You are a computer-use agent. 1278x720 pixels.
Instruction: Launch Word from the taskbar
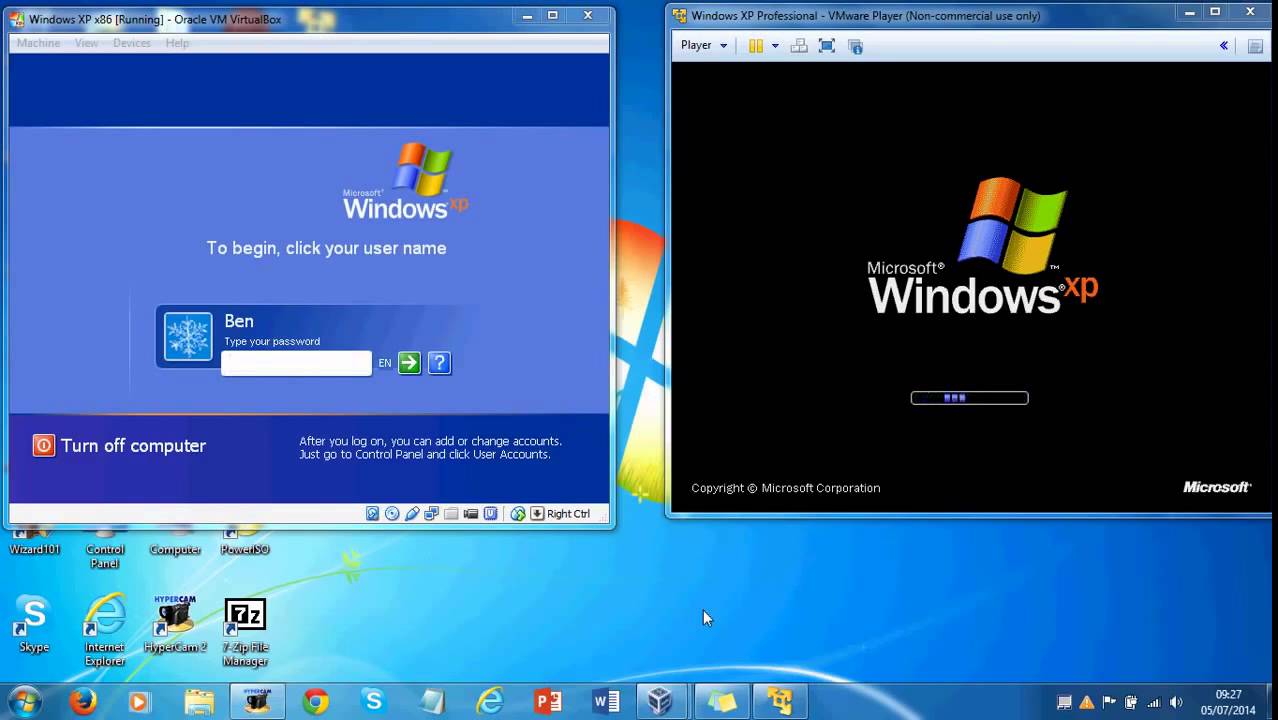pos(606,702)
